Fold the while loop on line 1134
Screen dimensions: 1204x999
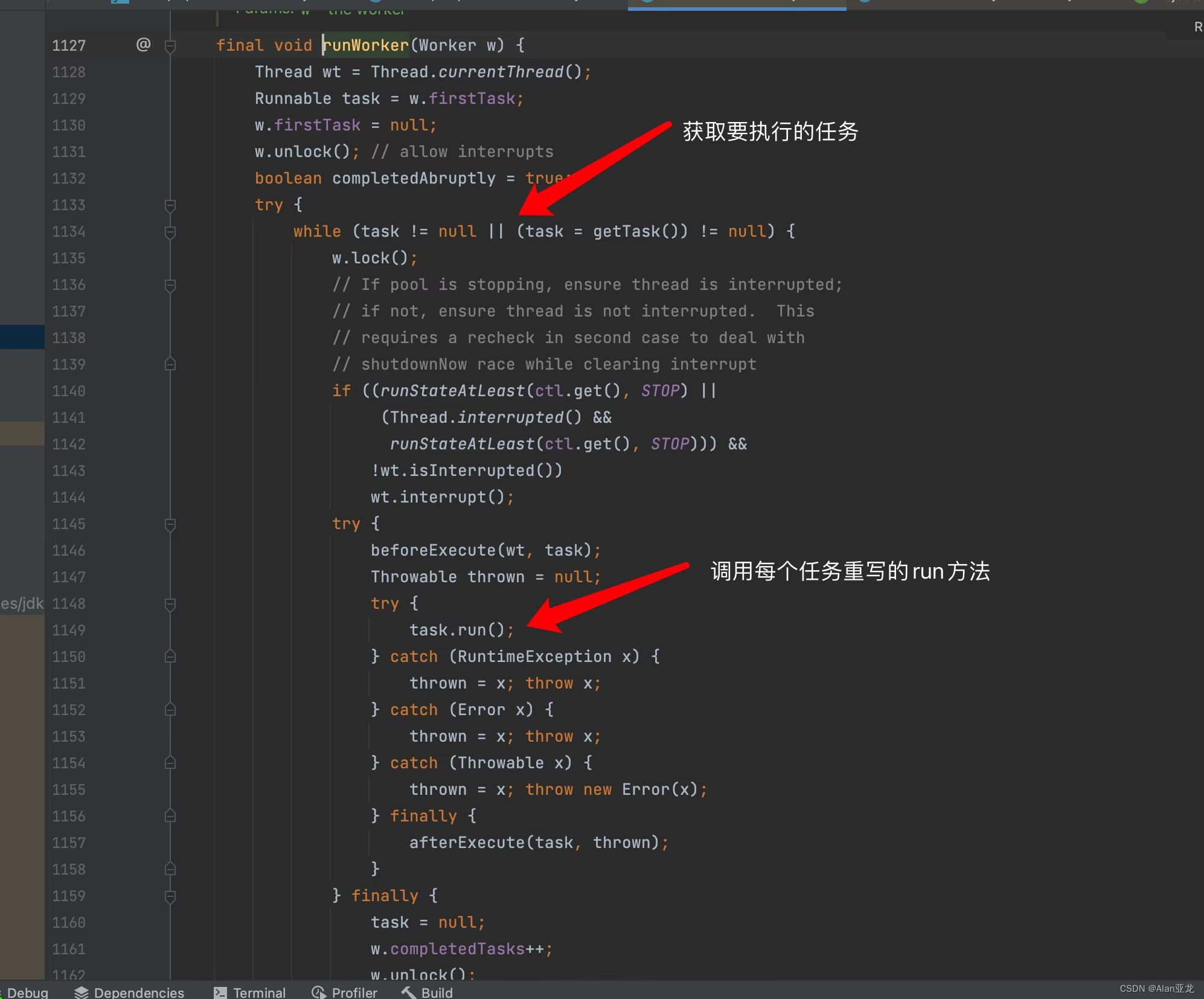click(x=170, y=232)
